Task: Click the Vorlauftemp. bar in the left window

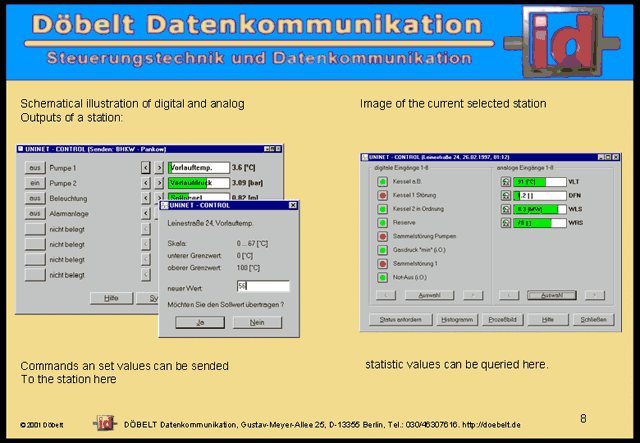Action: (x=199, y=167)
